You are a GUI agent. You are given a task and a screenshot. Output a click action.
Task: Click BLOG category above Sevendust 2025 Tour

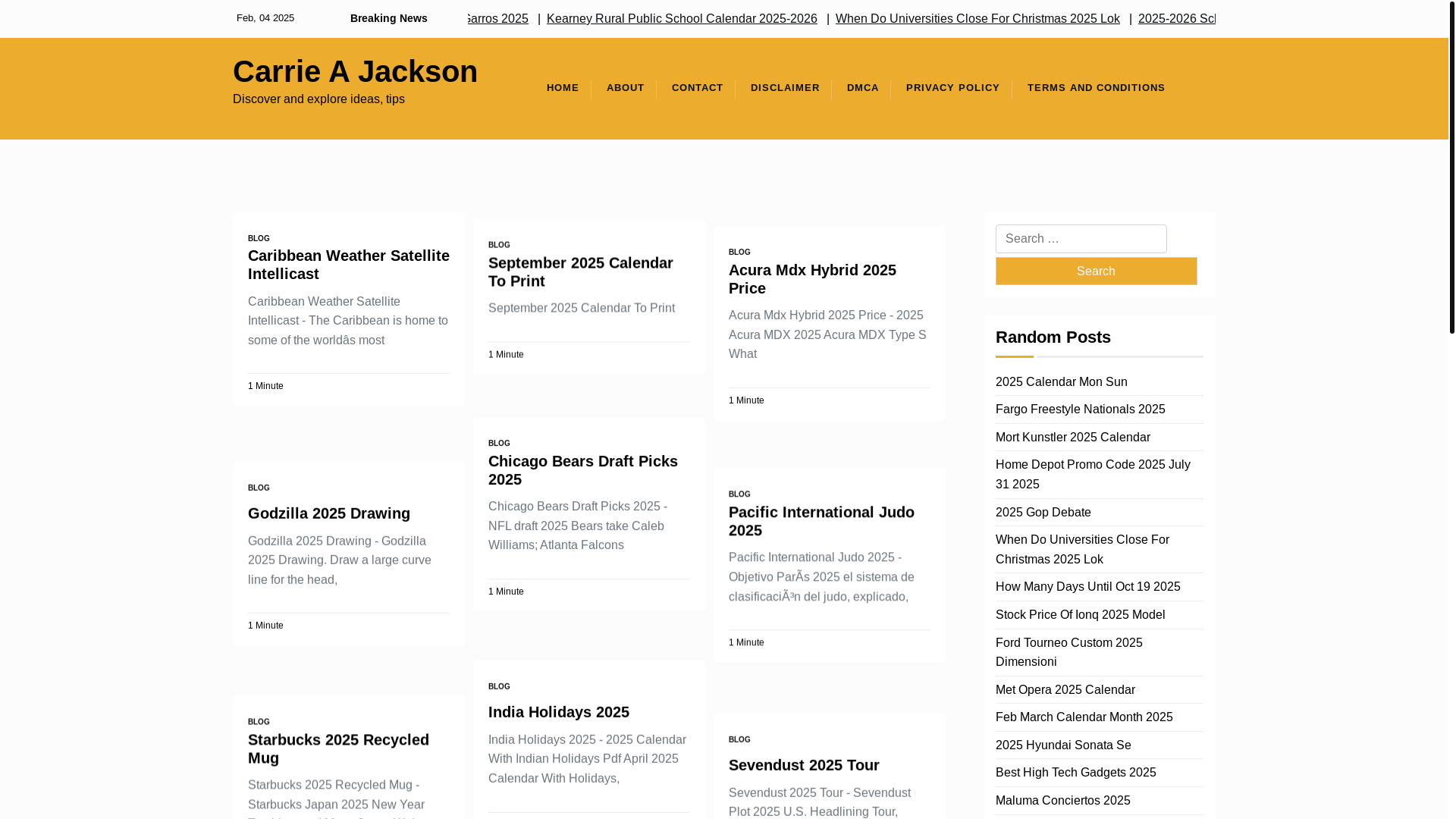click(x=739, y=739)
